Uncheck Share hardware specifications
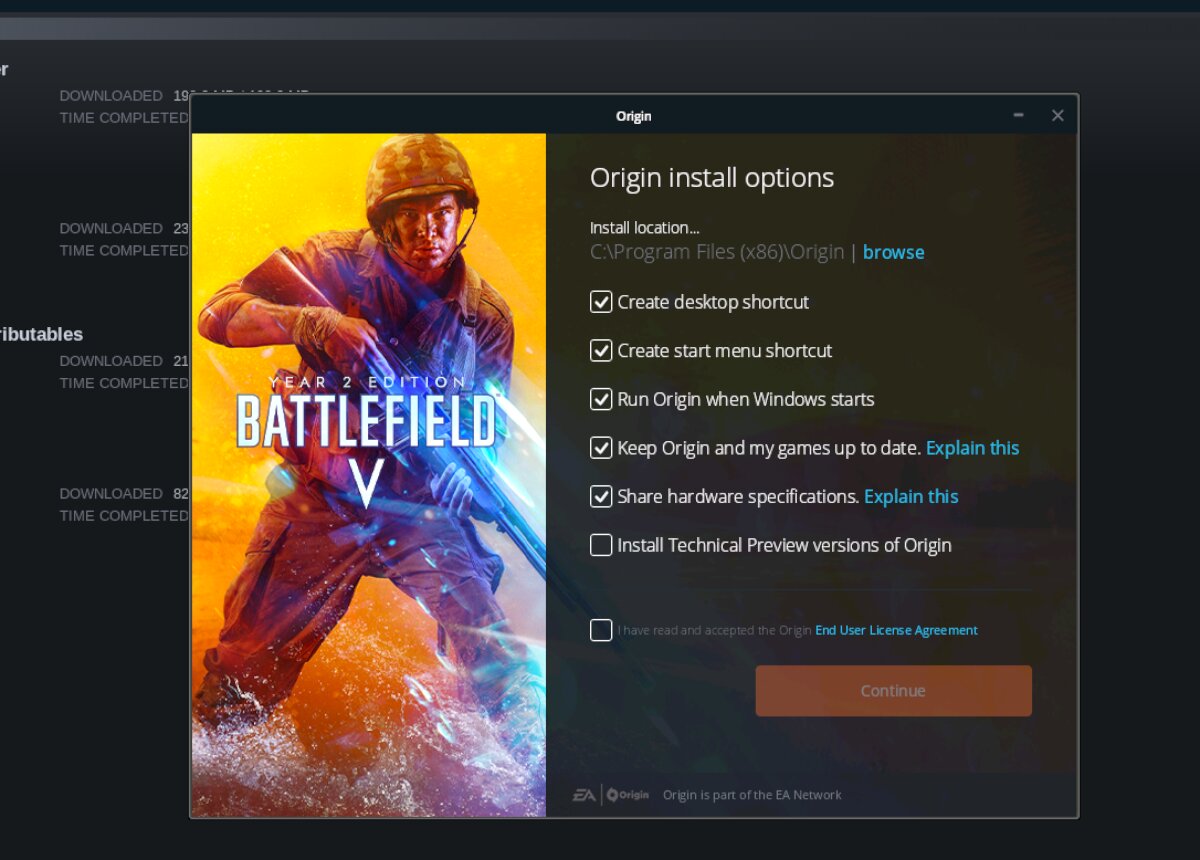This screenshot has height=860, width=1200. 601,496
